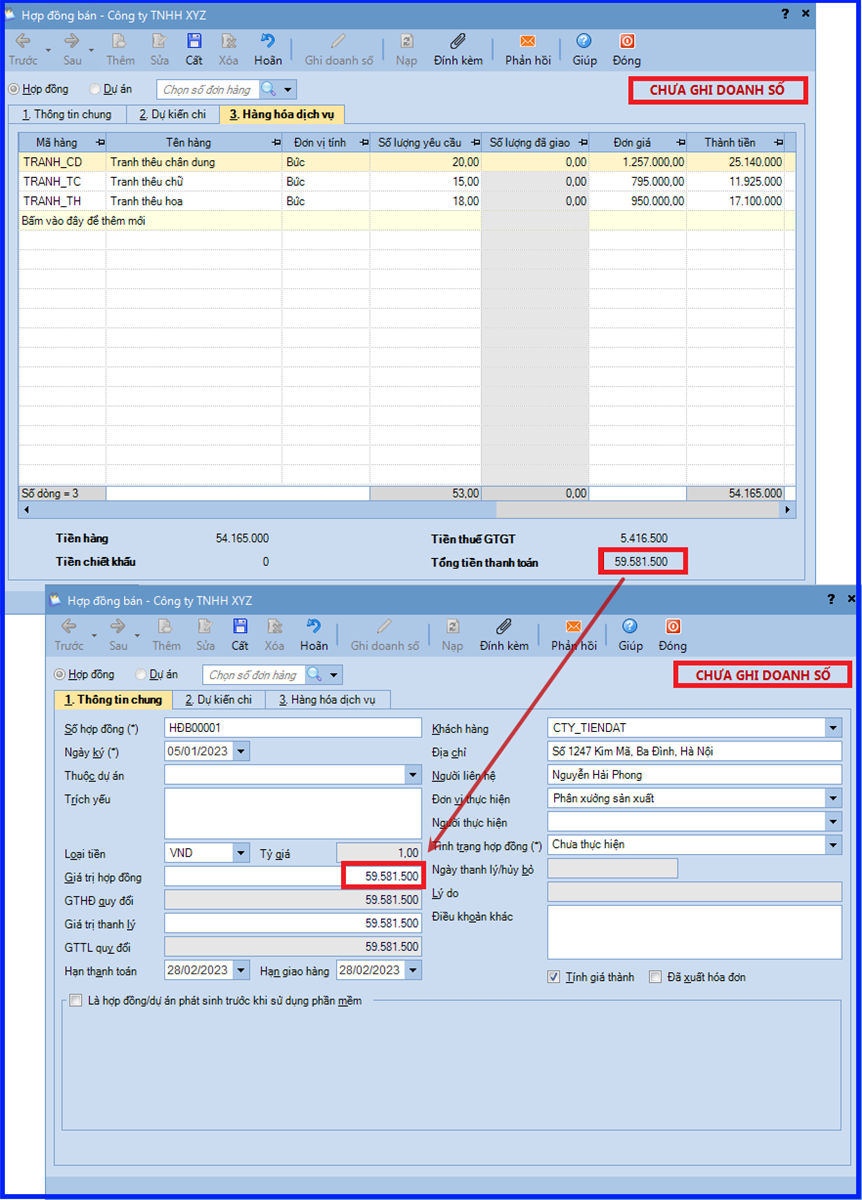Select Hợp đồng radio in bottom window
862x1200 pixels.
pos(59,675)
